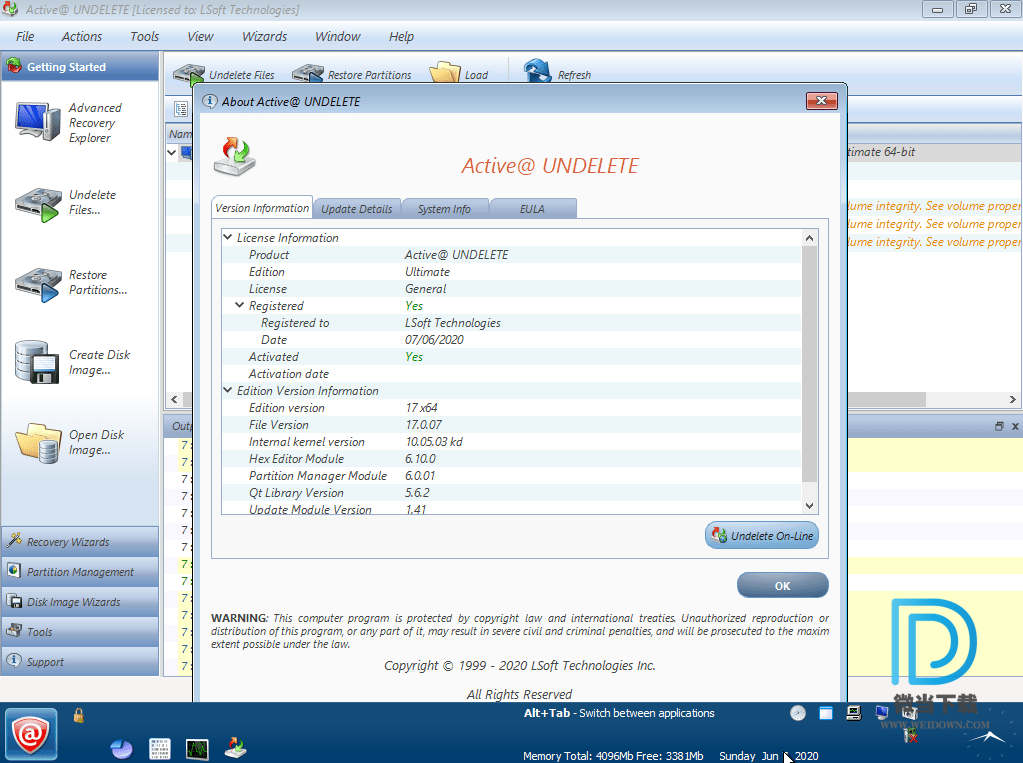Launch Undelete Files from the Getting Started panel
The width and height of the screenshot is (1023, 763).
(65, 203)
